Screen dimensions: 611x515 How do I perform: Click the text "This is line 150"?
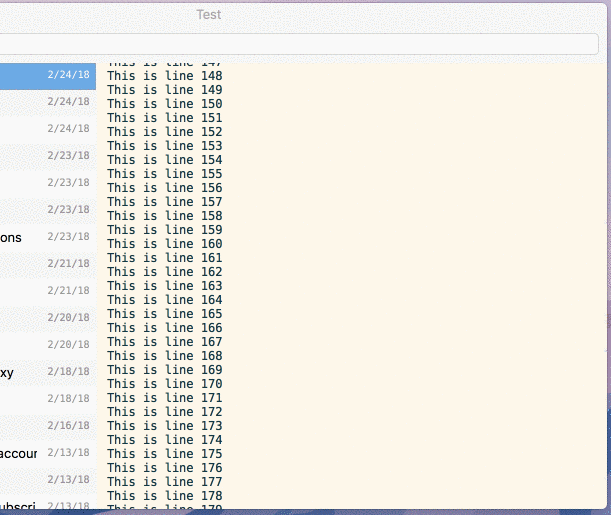tap(165, 104)
